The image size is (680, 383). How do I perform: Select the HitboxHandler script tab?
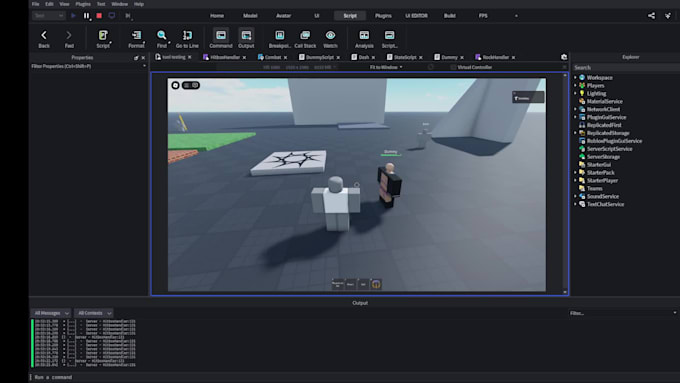click(x=225, y=57)
